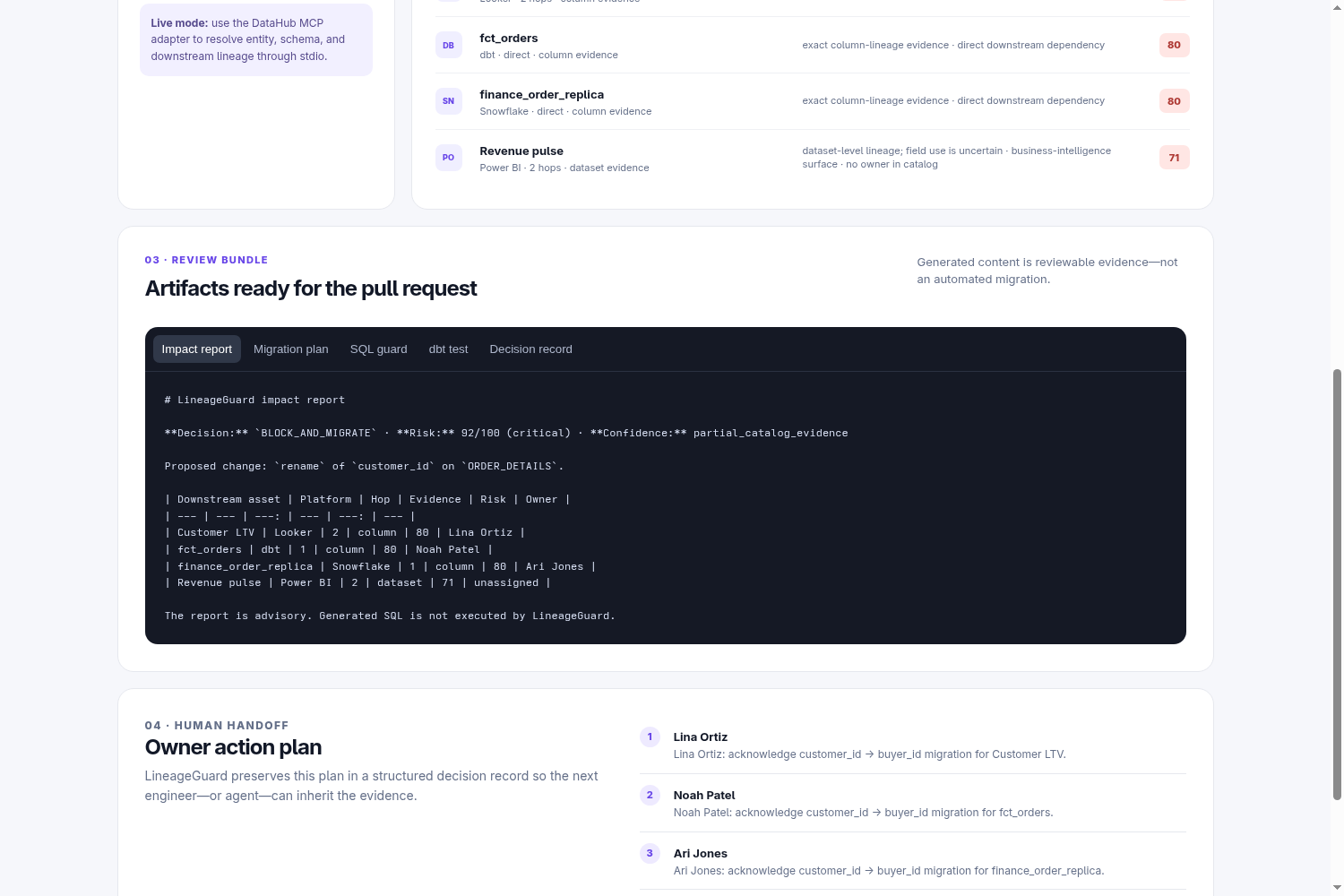The image size is (1344, 896).
Task: Open the SQL guard tab
Action: click(379, 349)
